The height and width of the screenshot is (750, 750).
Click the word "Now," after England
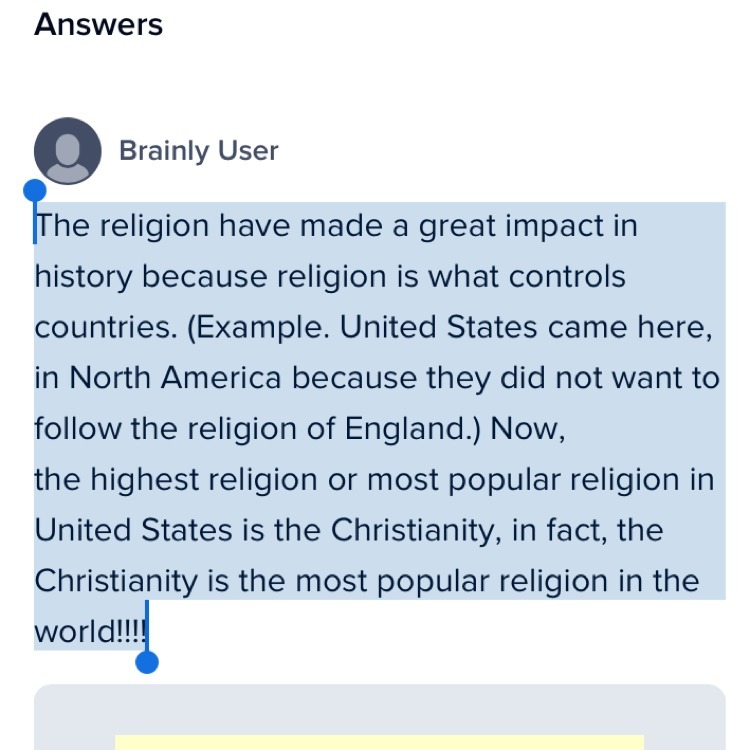tap(528, 429)
